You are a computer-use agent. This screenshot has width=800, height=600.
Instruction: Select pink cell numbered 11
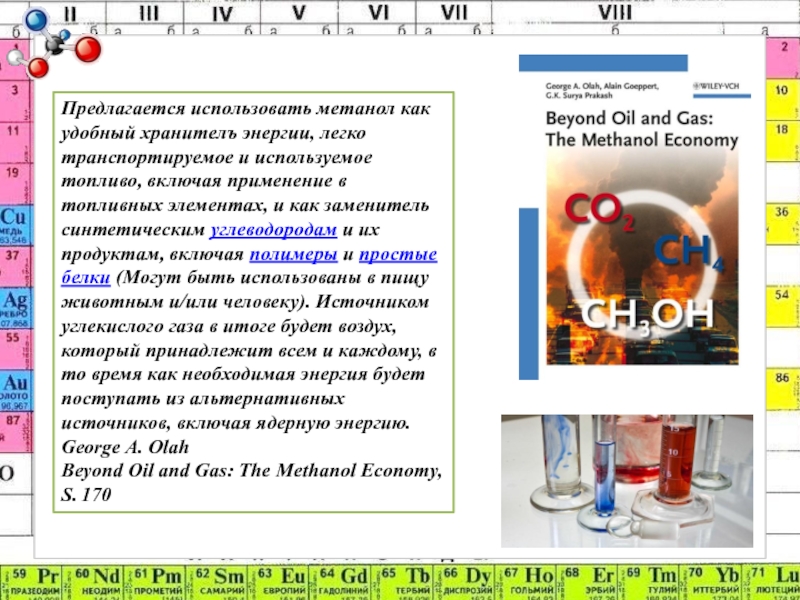(x=15, y=142)
